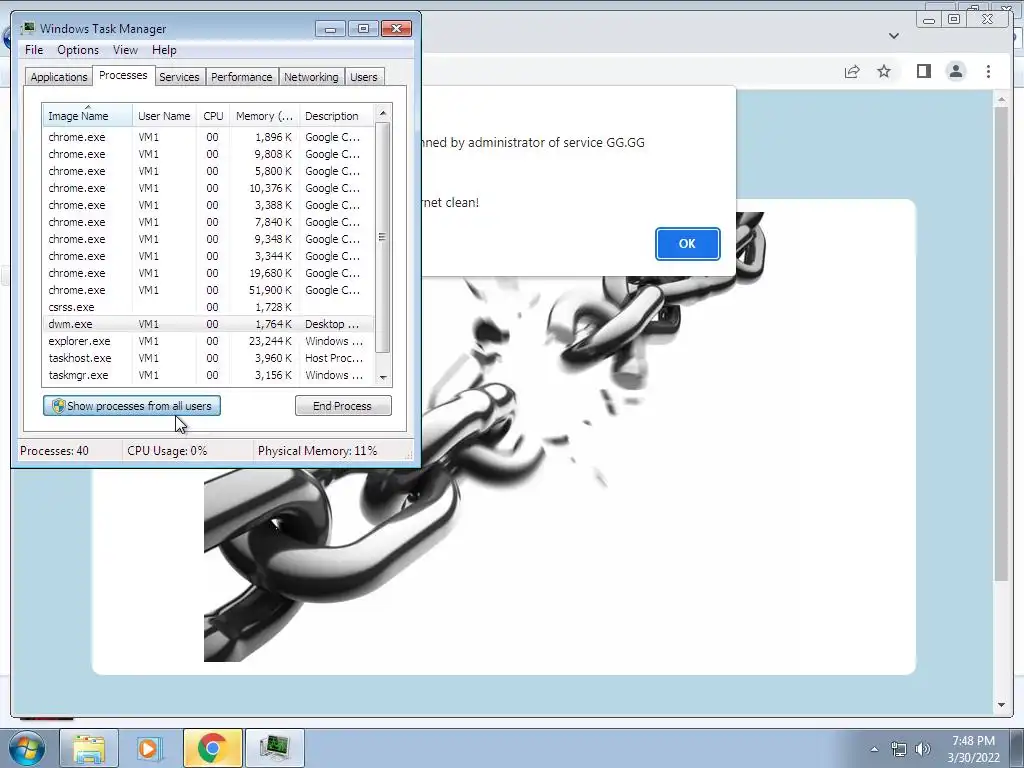The image size is (1024, 768).
Task: Click the Task Manager title bar icon
Action: (x=28, y=28)
